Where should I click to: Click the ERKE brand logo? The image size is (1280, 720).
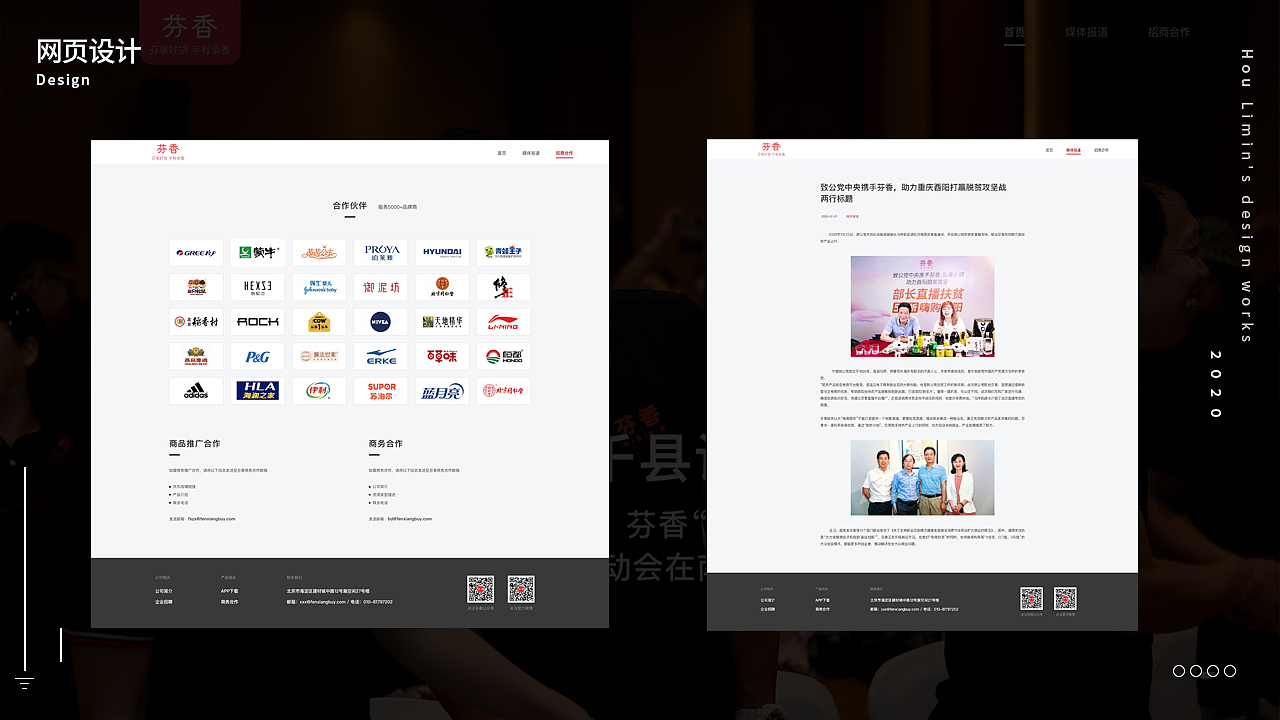coord(381,356)
